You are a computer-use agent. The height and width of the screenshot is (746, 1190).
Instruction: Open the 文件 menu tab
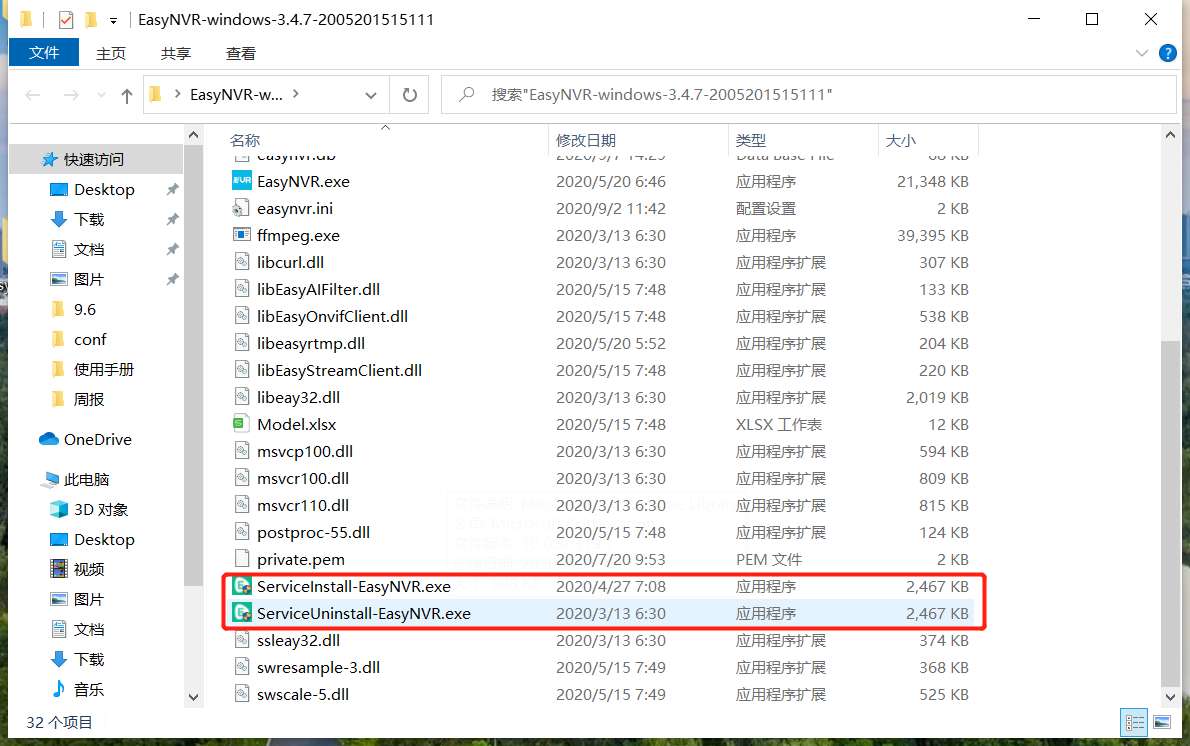(44, 52)
